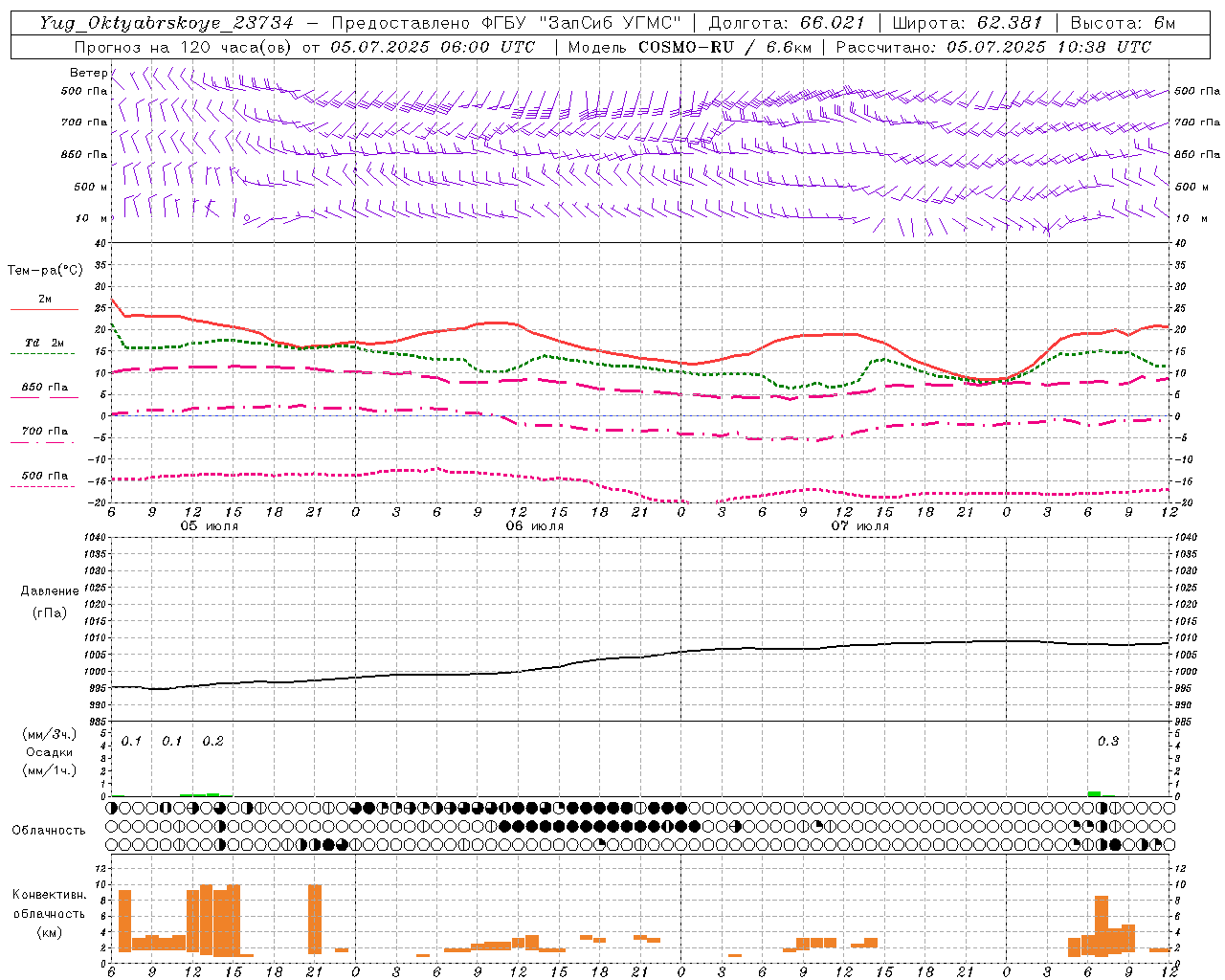The width and height of the screenshot is (1225, 980).
Task: Click '850 гПа' in the temperature legend
Action: click(x=44, y=388)
